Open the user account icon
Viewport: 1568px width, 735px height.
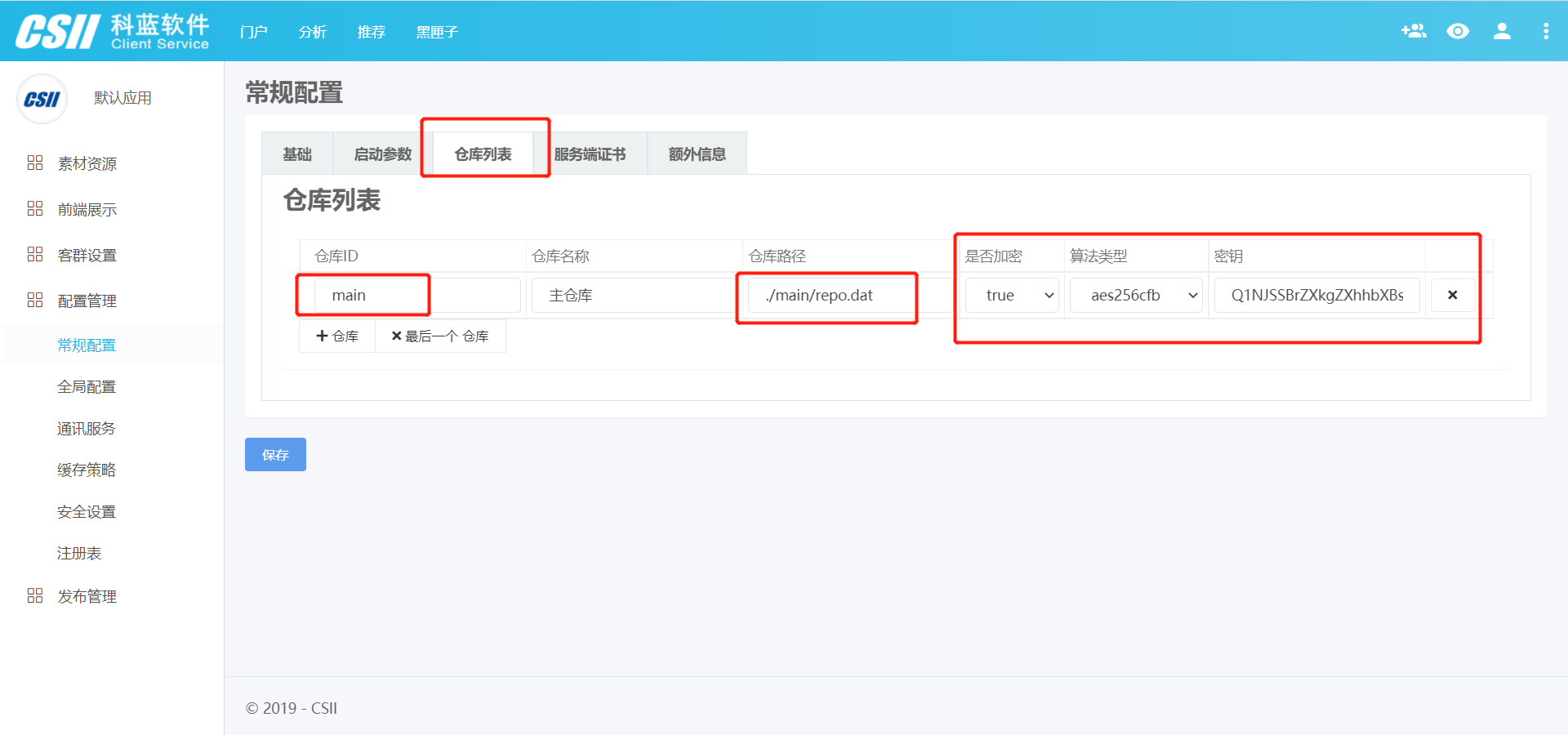click(1502, 31)
